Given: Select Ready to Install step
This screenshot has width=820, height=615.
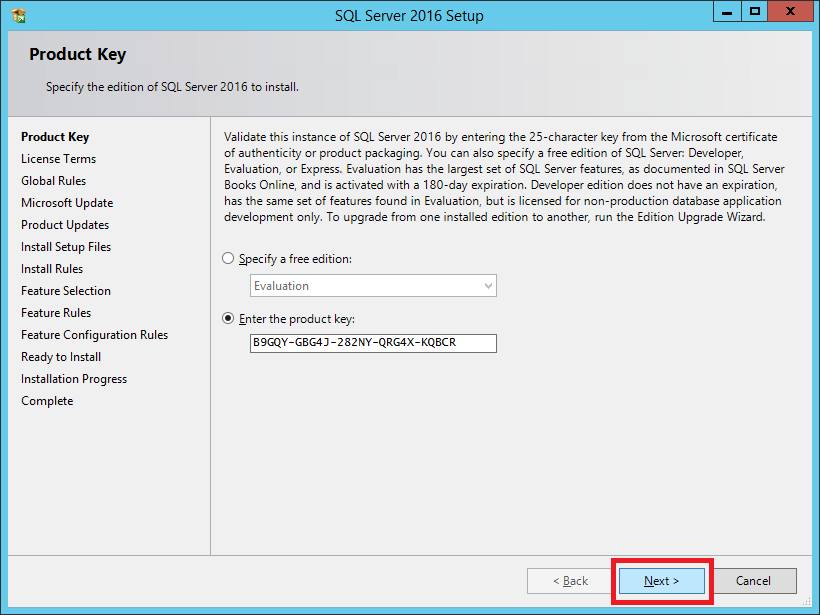Looking at the screenshot, I should click(61, 357).
